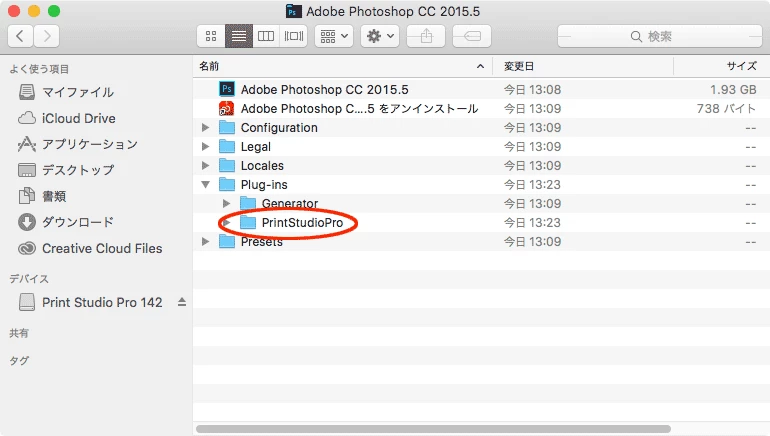
Task: Open the item arrangement dropdown
Action: [x=334, y=36]
